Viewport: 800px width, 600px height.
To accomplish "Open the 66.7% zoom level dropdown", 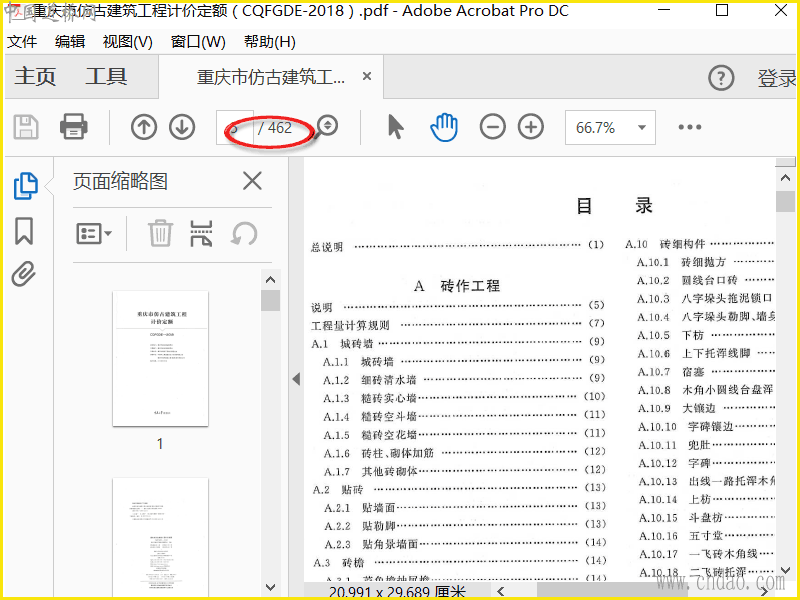I will (x=610, y=127).
